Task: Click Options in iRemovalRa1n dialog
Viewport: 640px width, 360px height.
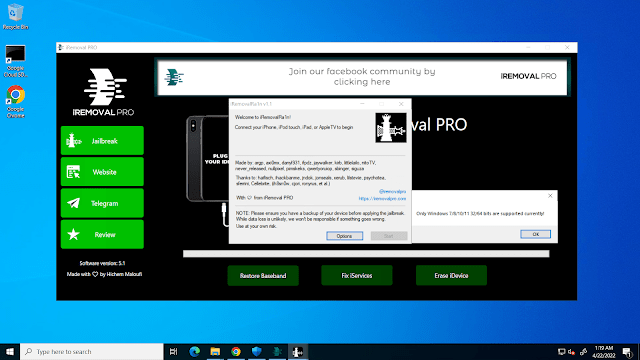Action: (344, 236)
